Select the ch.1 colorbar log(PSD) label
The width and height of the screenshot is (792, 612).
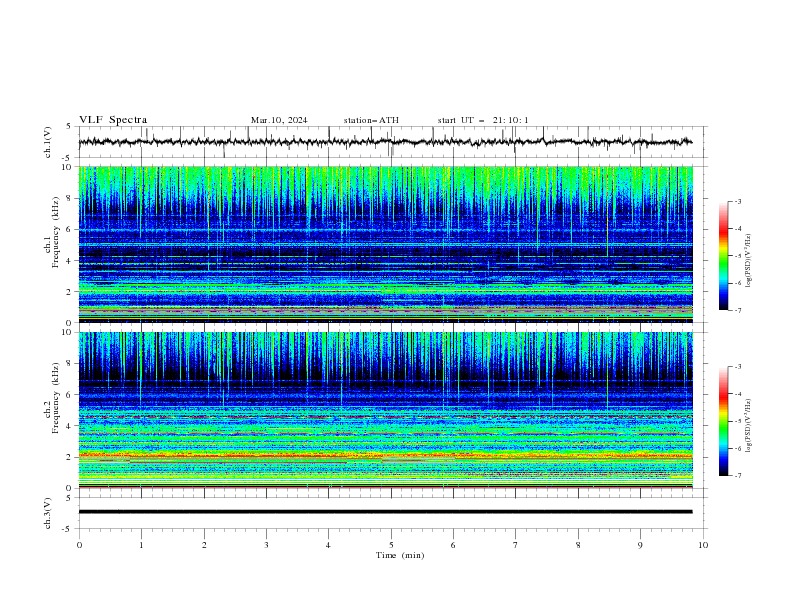point(749,261)
